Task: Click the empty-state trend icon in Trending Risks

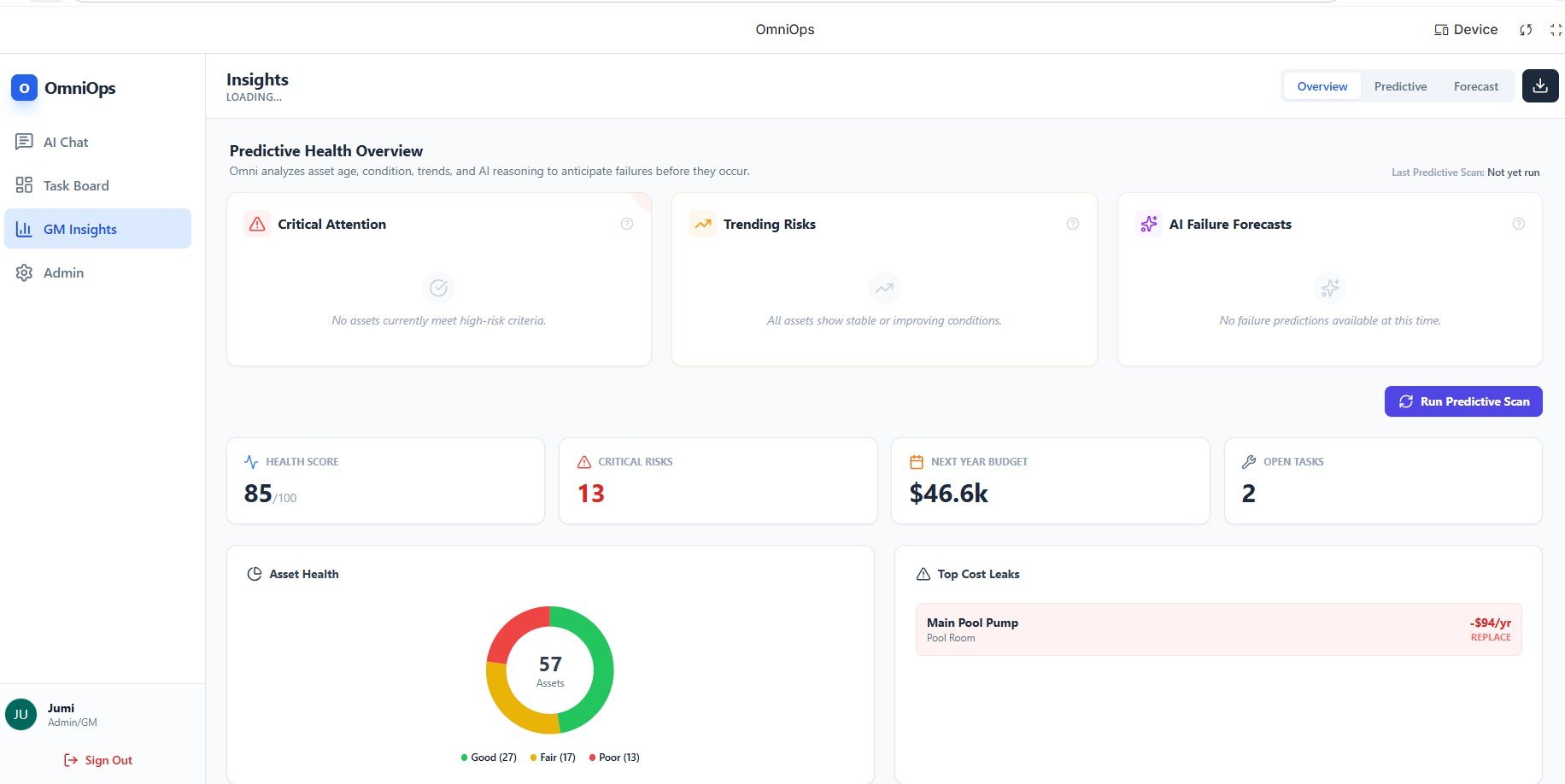Action: 884,288
